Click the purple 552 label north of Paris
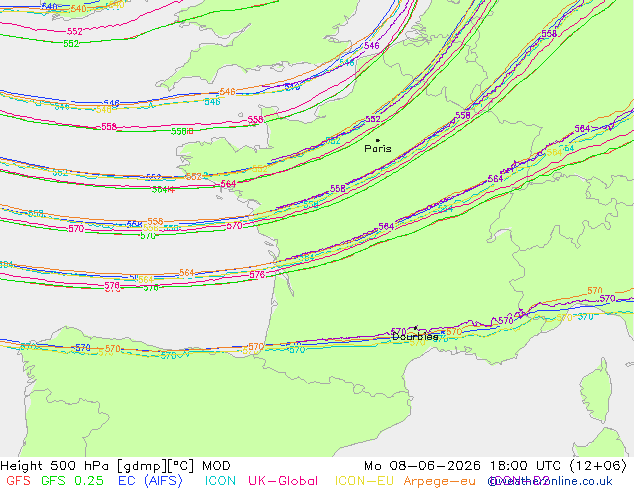The height and width of the screenshot is (490, 634). pos(373,119)
